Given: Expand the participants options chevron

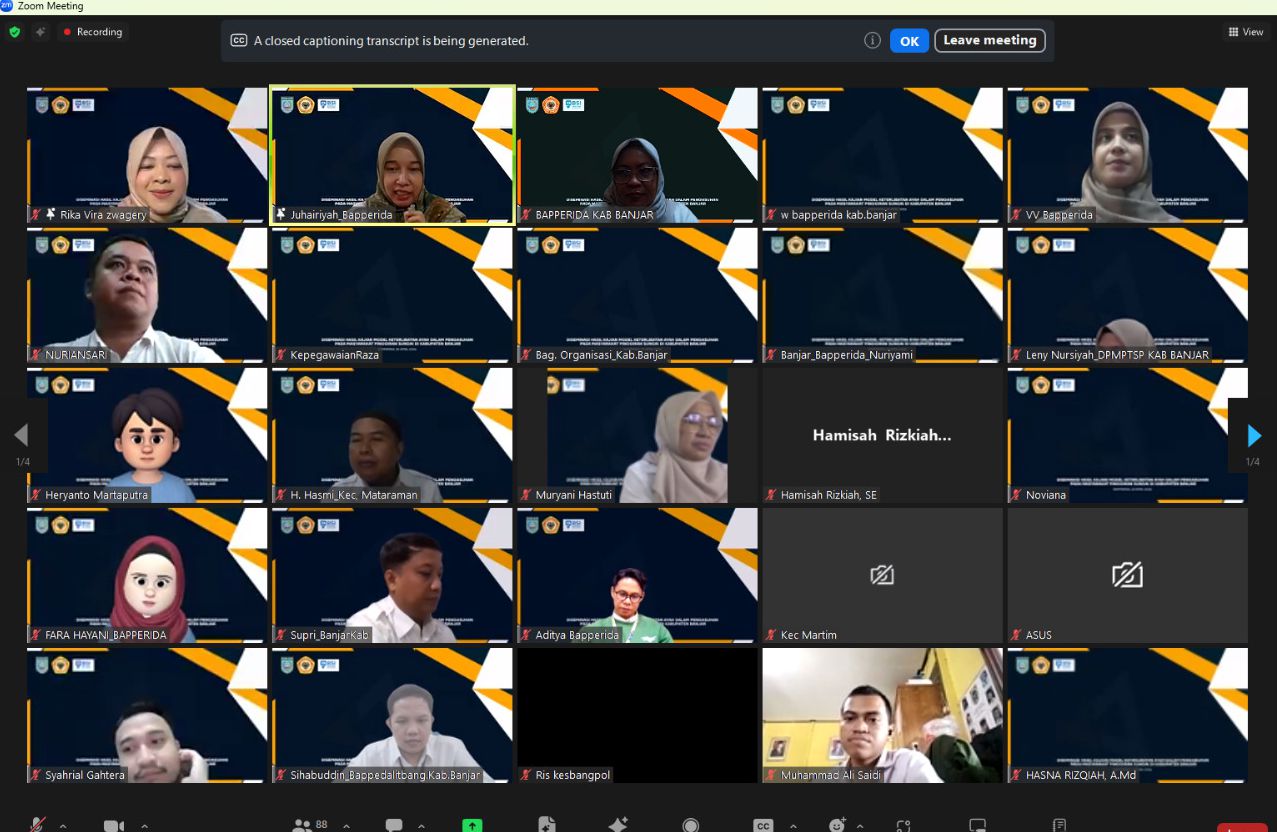Looking at the screenshot, I should 346,826.
